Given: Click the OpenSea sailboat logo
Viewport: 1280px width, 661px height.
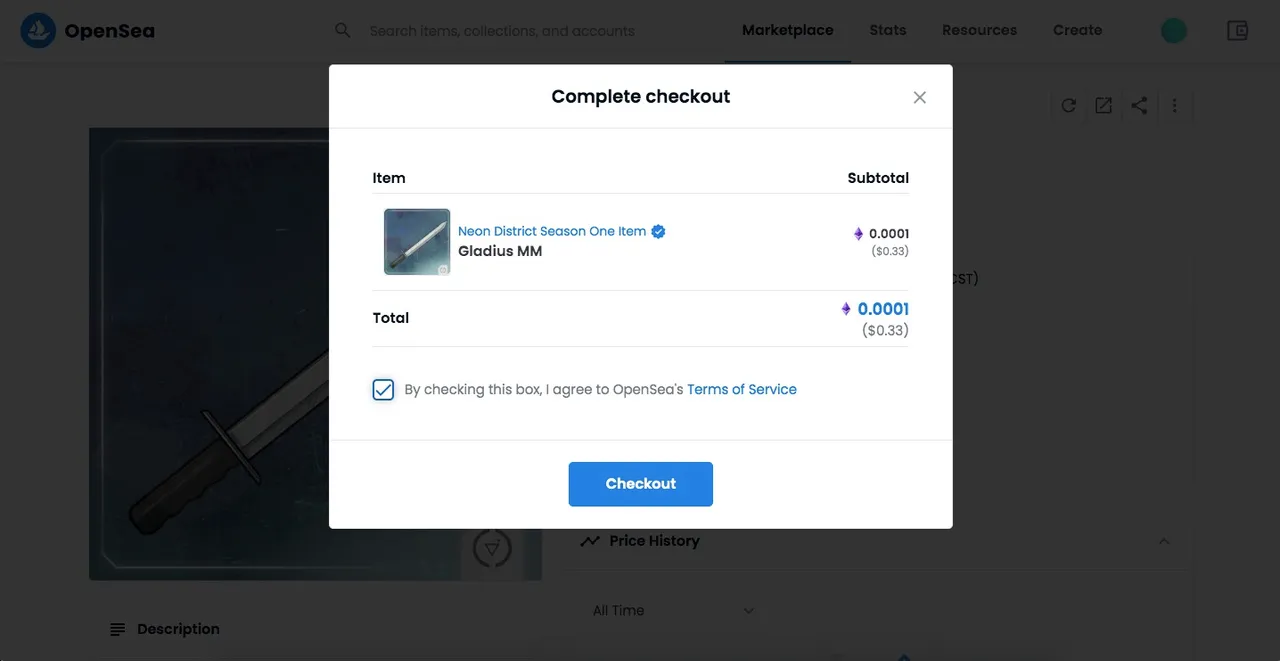Looking at the screenshot, I should pos(38,31).
